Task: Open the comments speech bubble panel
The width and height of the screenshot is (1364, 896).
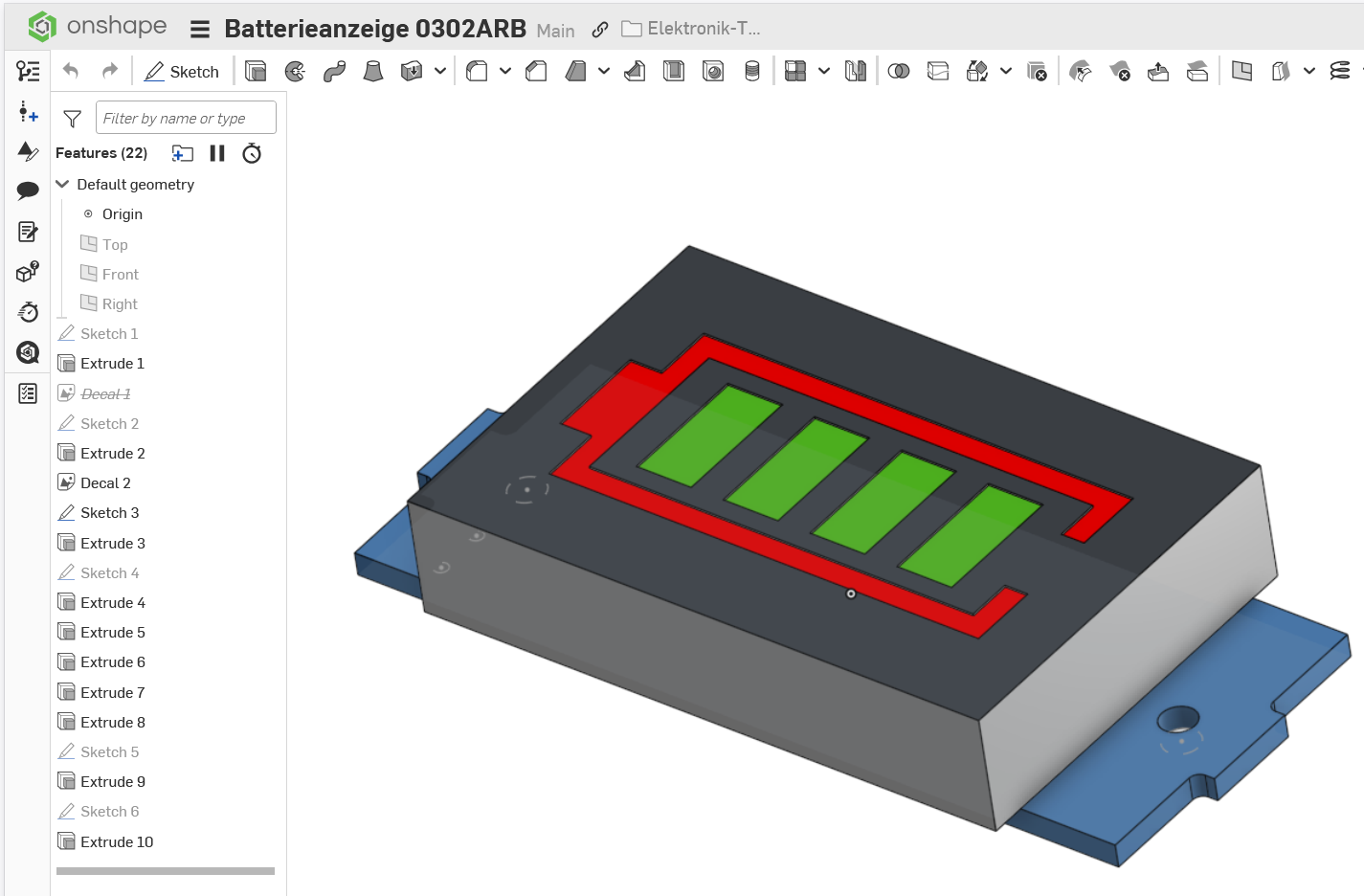Action: coord(28,190)
